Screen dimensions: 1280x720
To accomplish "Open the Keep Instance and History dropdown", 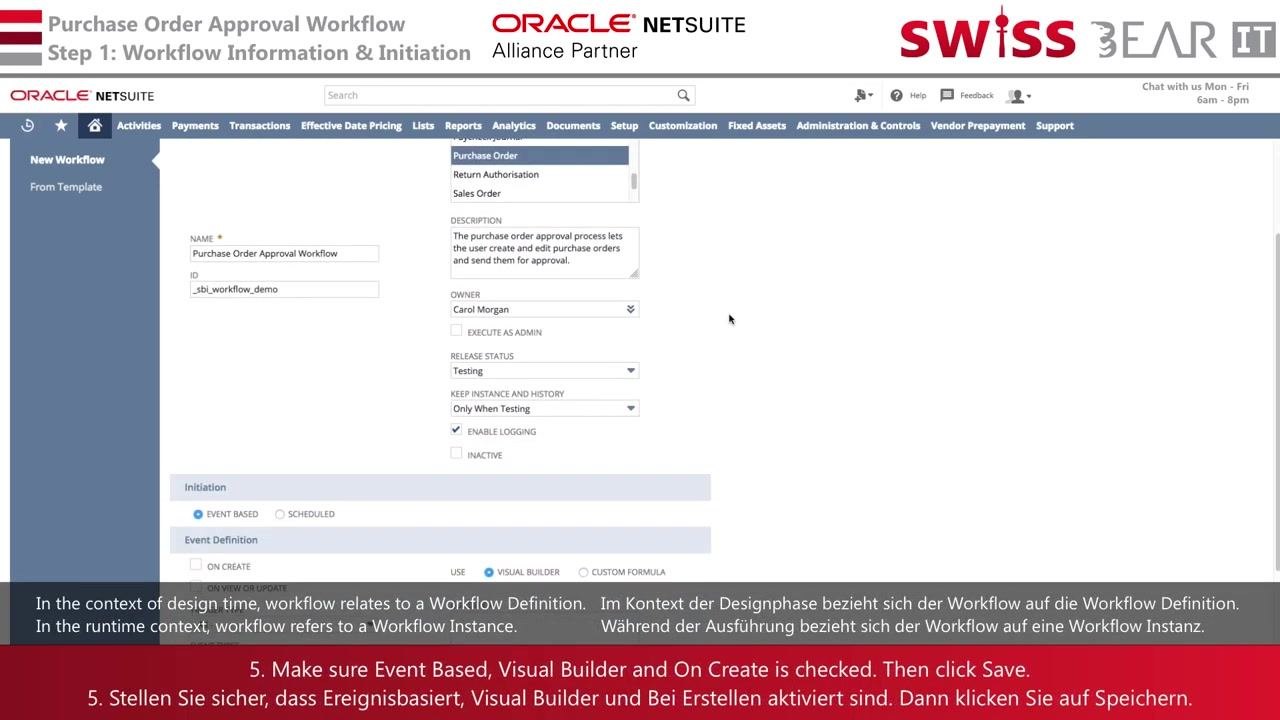I will (x=544, y=409).
